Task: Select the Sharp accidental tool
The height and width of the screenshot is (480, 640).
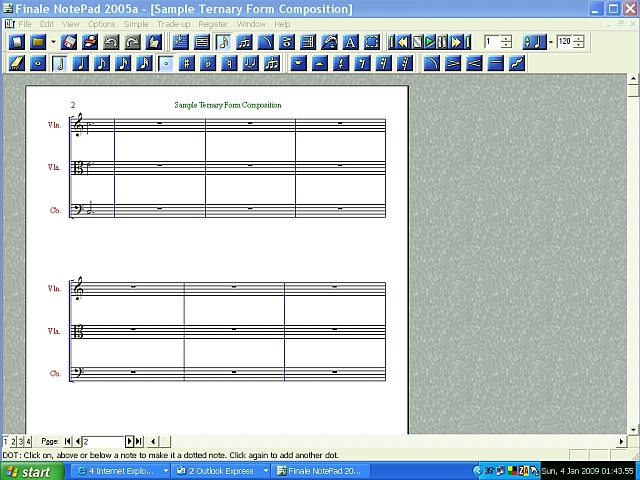Action: coord(187,64)
